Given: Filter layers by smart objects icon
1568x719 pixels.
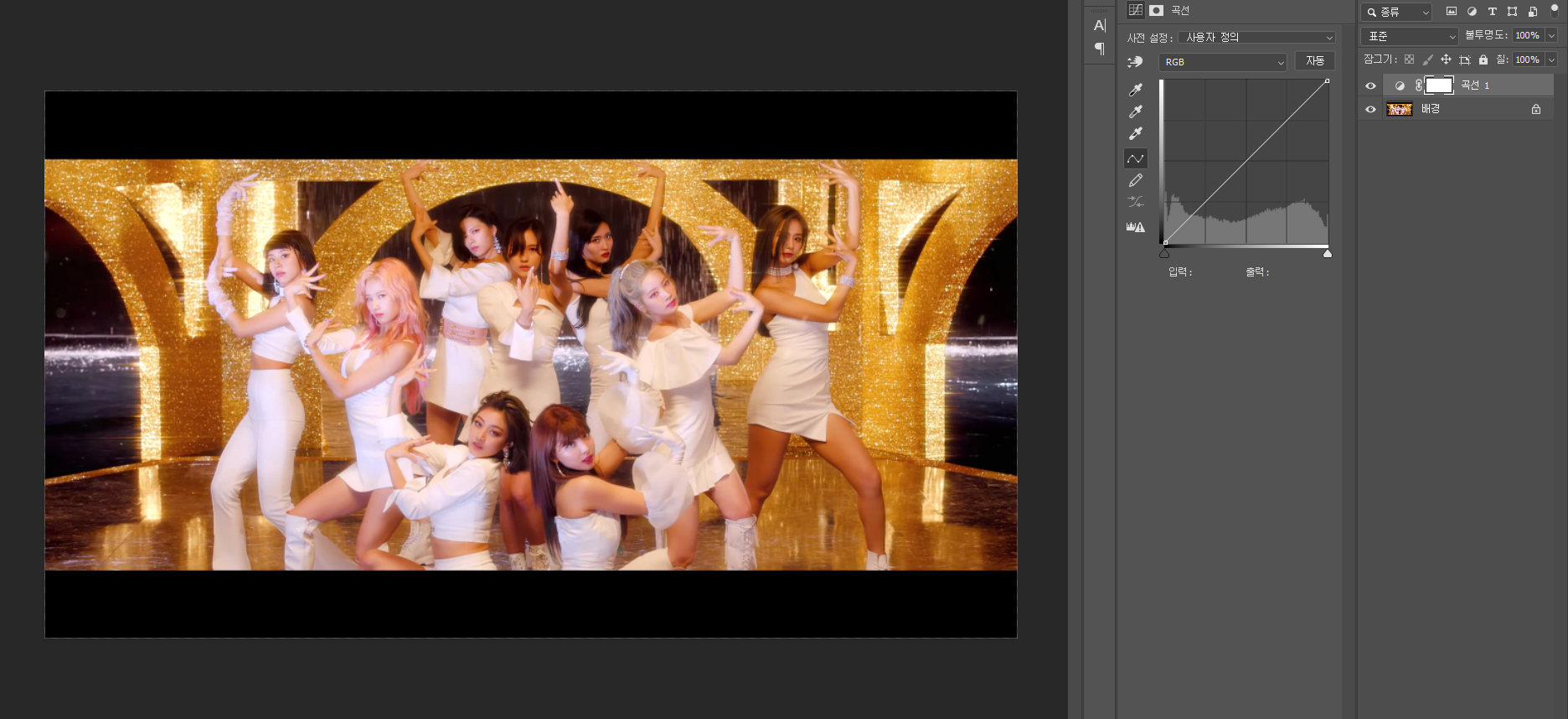Looking at the screenshot, I should point(1533,12).
